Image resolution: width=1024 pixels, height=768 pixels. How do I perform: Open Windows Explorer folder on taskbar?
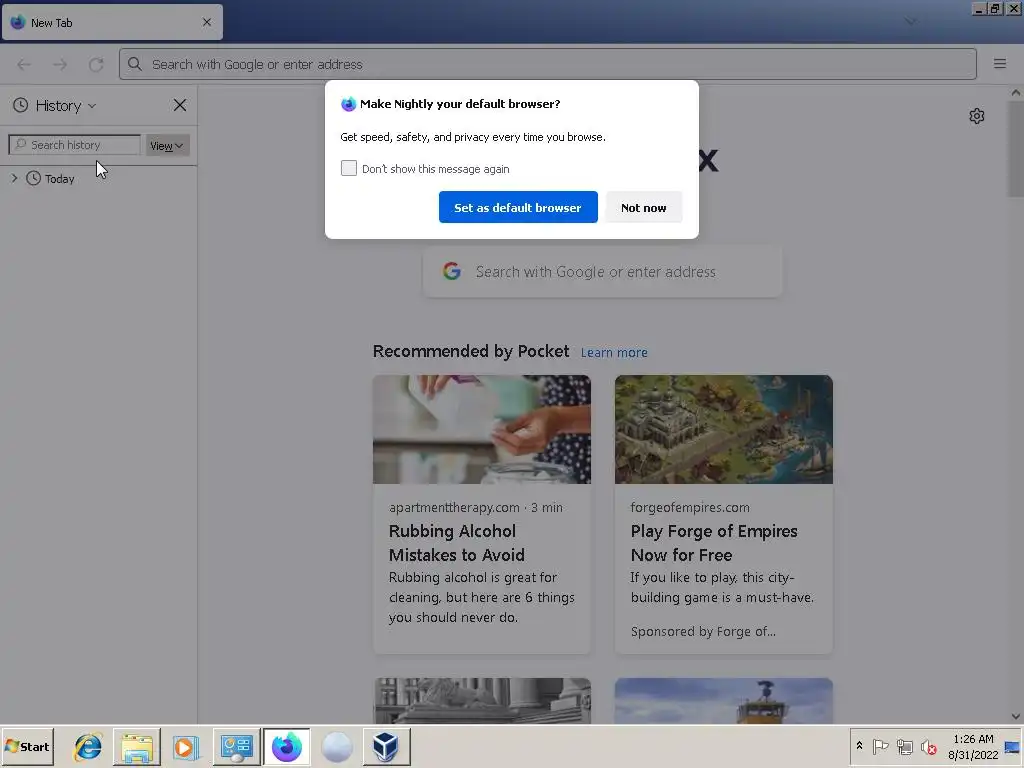(x=136, y=746)
